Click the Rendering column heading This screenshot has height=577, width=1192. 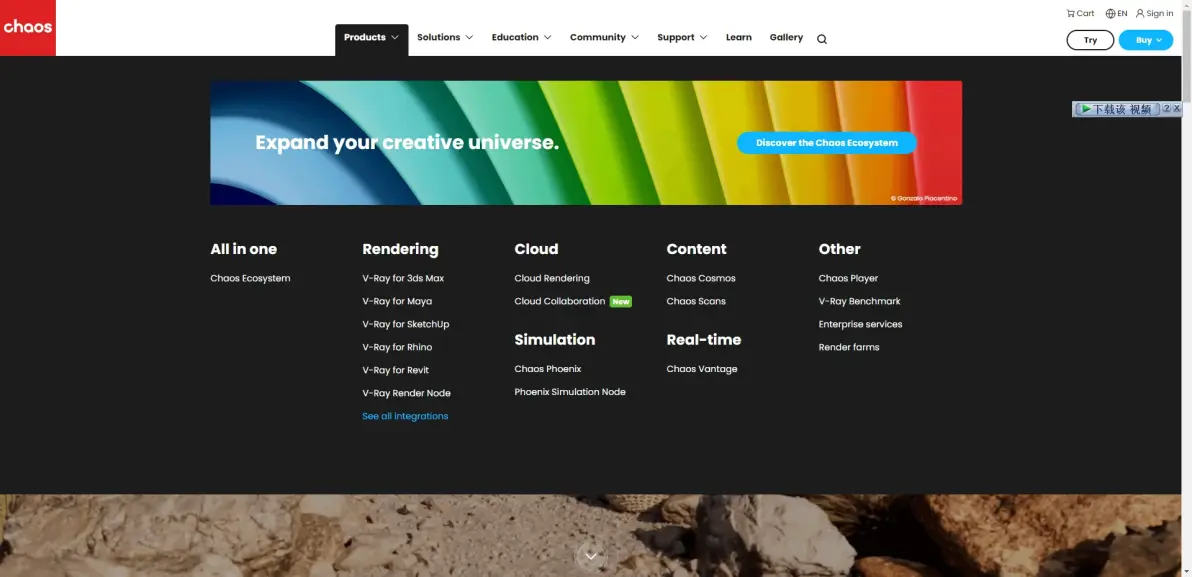401,249
